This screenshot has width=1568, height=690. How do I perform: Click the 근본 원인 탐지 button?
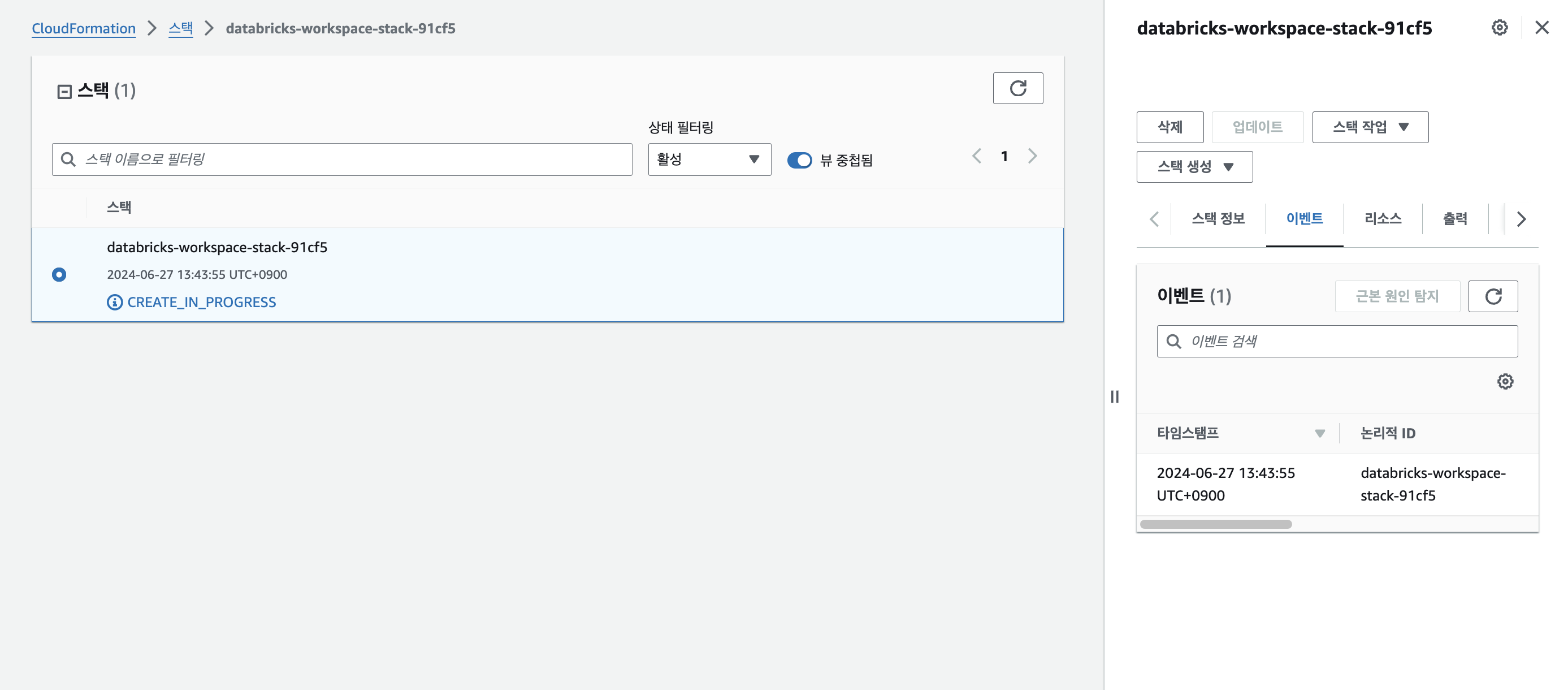click(1397, 296)
